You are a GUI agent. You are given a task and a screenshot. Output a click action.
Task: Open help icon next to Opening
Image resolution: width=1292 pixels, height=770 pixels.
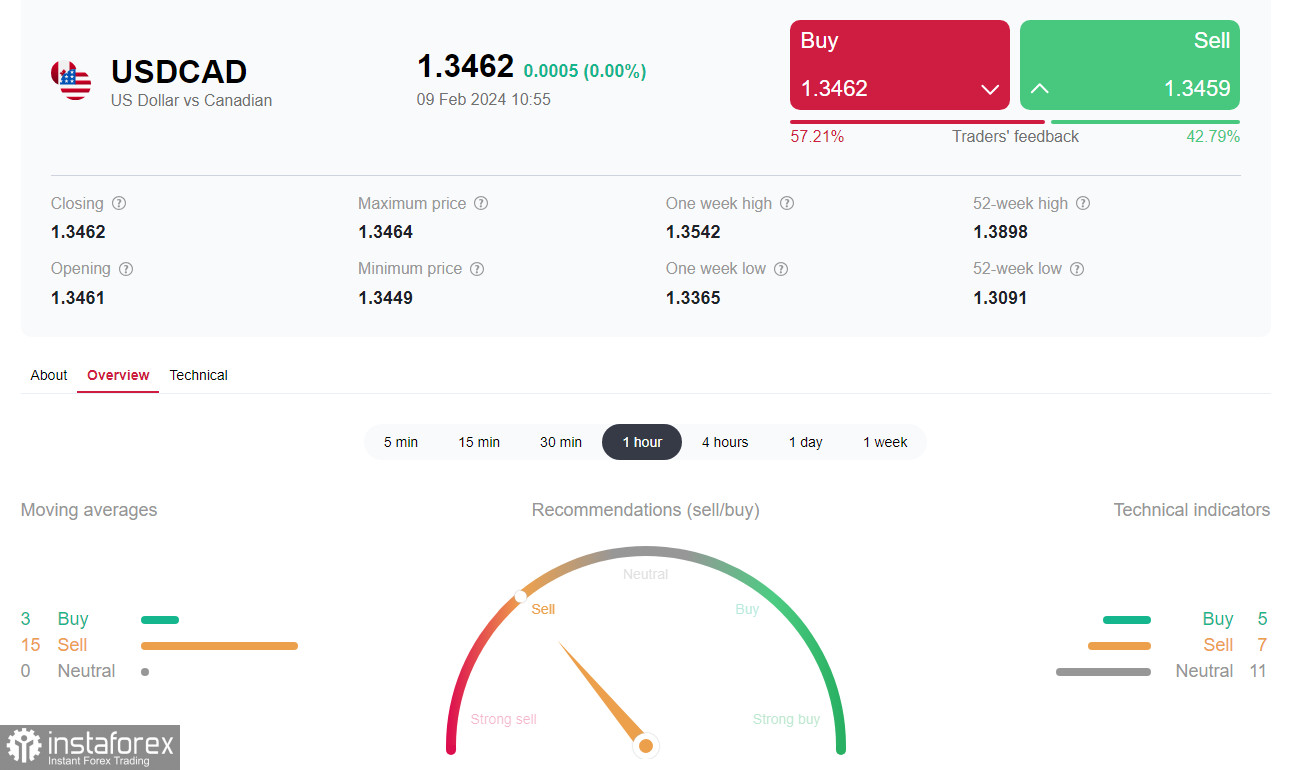point(126,269)
